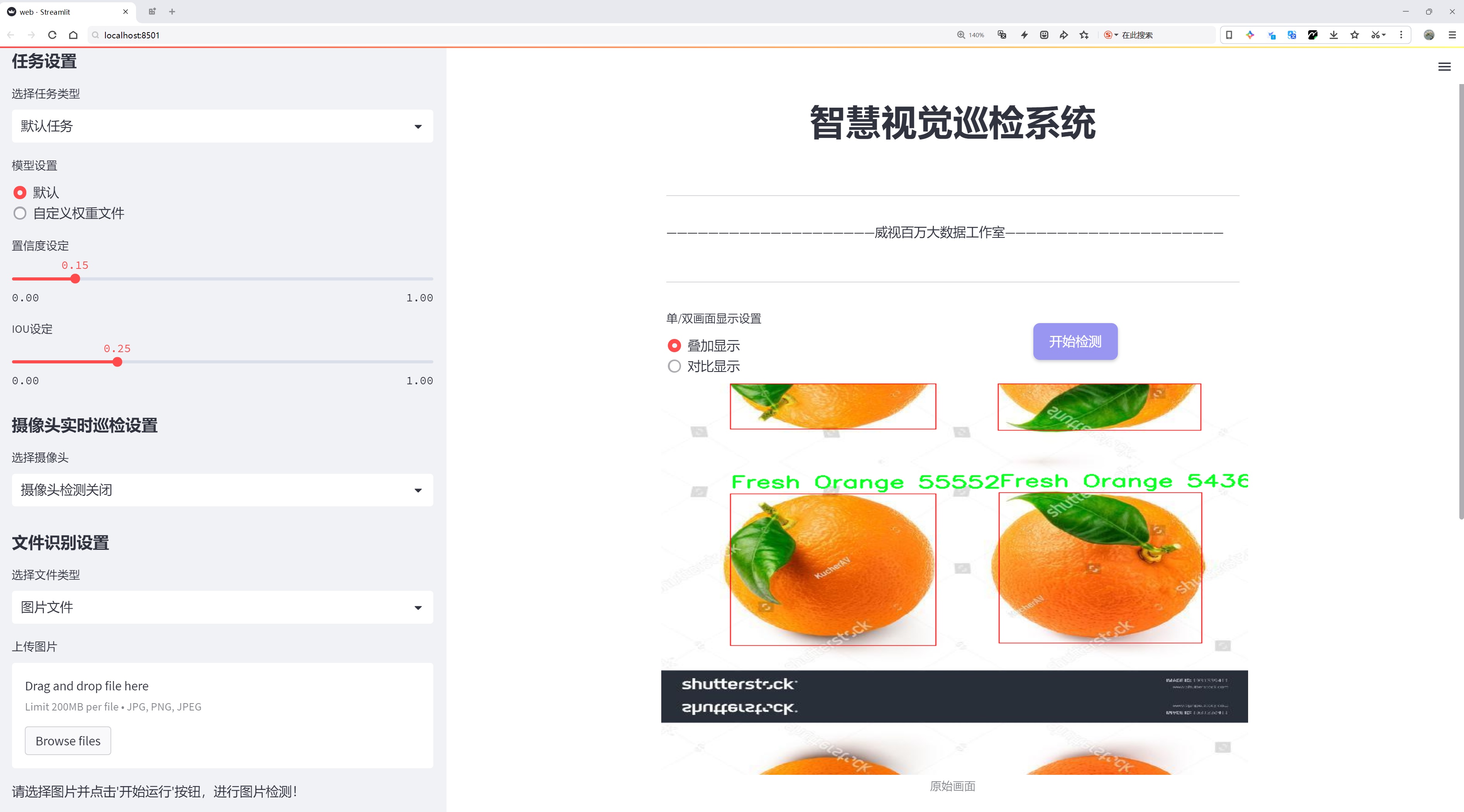The width and height of the screenshot is (1464, 812).
Task: Open the page translate icon in address bar
Action: click(x=1002, y=34)
